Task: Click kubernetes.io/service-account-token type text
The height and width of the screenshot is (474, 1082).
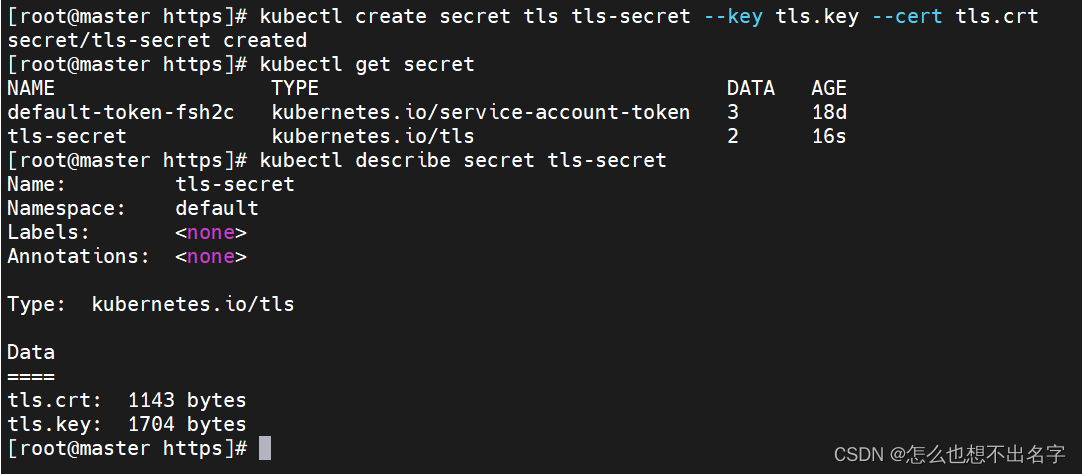Action: tap(480, 112)
